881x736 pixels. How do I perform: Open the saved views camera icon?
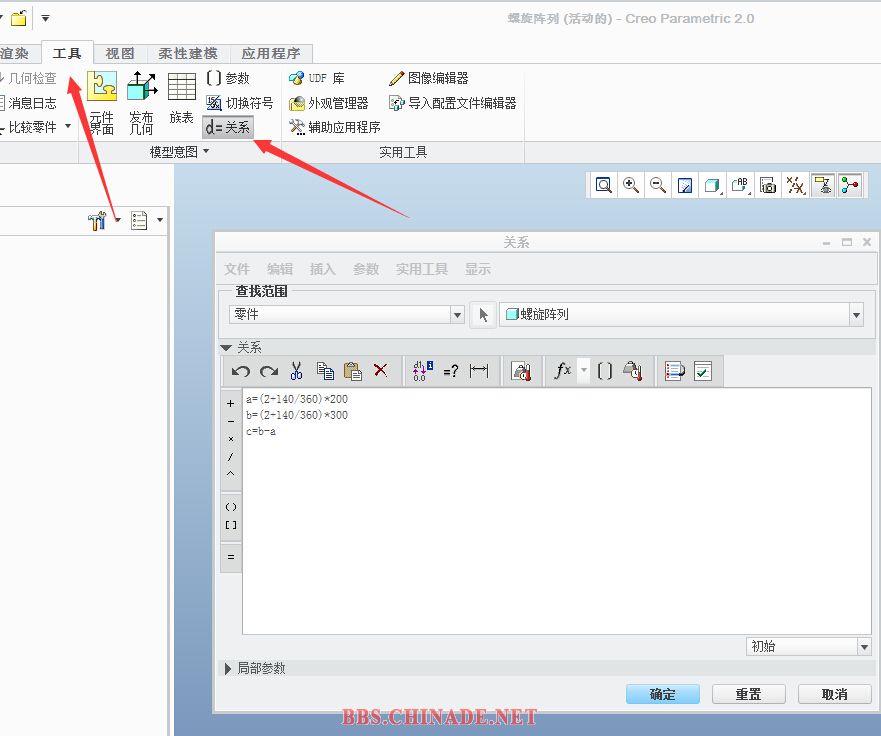click(x=768, y=185)
